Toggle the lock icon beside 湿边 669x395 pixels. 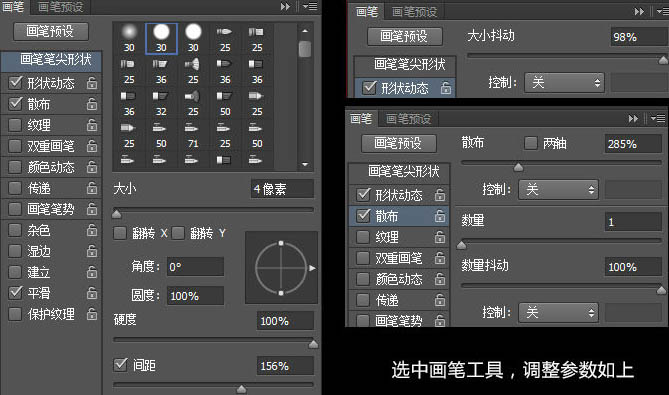click(92, 251)
